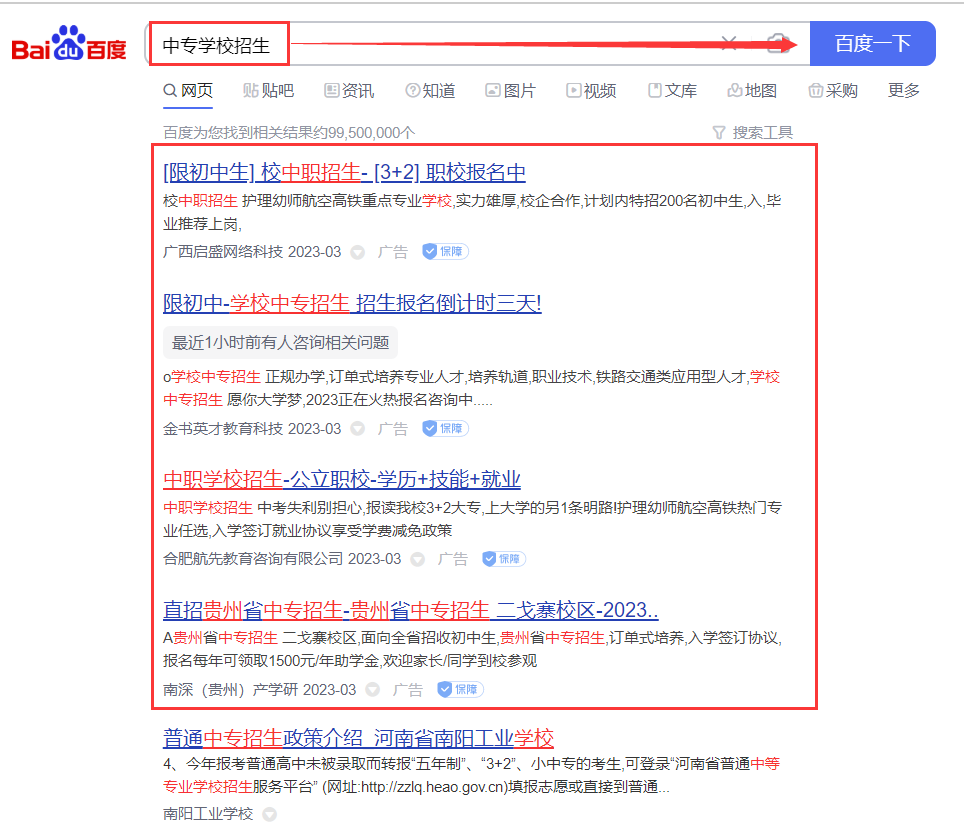964x839 pixels.
Task: Switch to the 视频 tab
Action: click(x=590, y=91)
